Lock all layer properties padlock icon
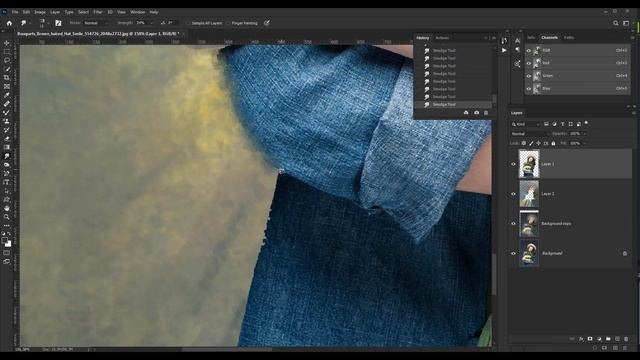Viewport: 640px width, 360px height. click(553, 143)
